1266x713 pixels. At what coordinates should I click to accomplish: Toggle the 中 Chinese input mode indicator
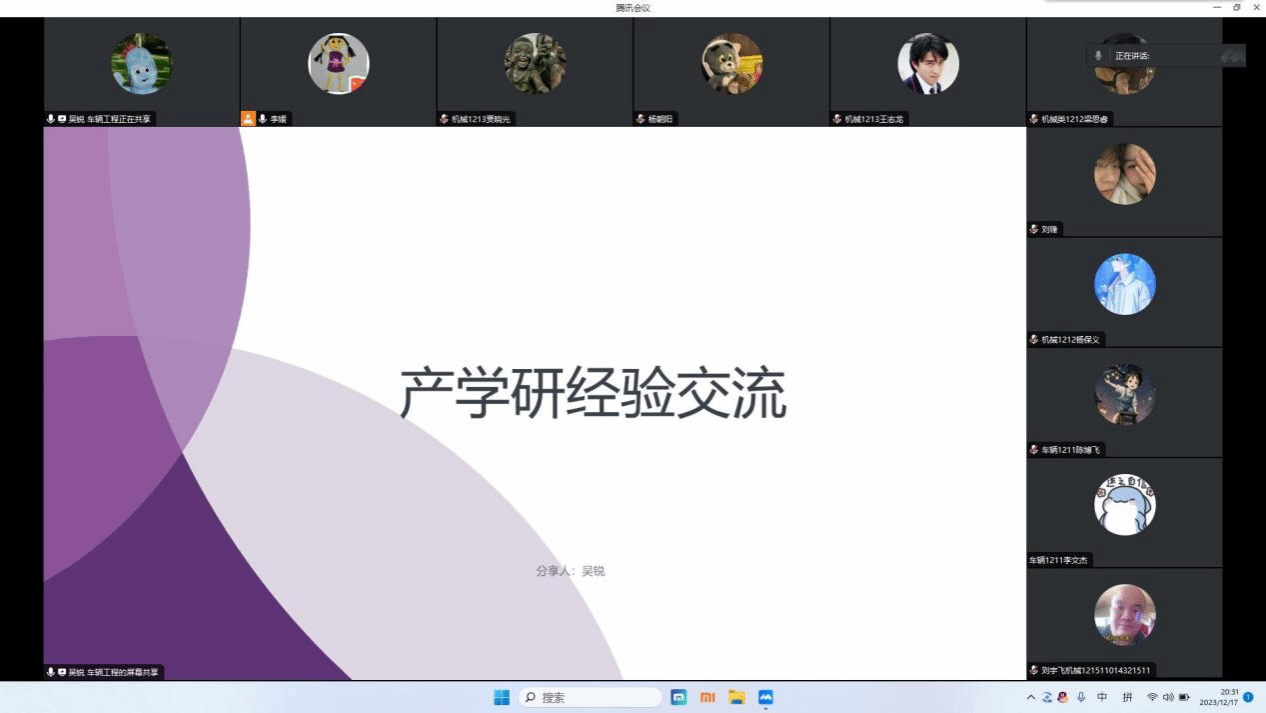(x=1102, y=697)
